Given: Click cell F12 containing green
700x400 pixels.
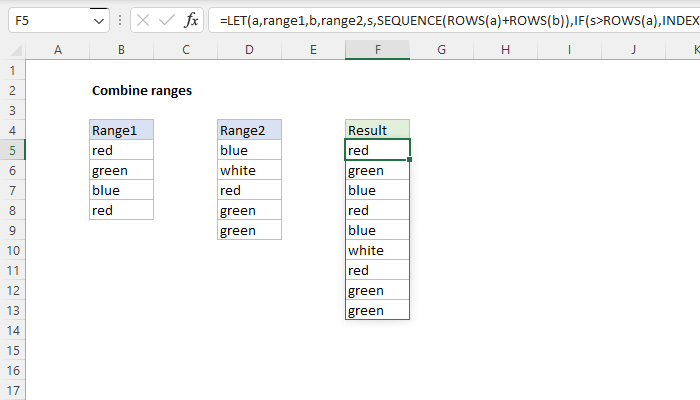Looking at the screenshot, I should [x=378, y=291].
